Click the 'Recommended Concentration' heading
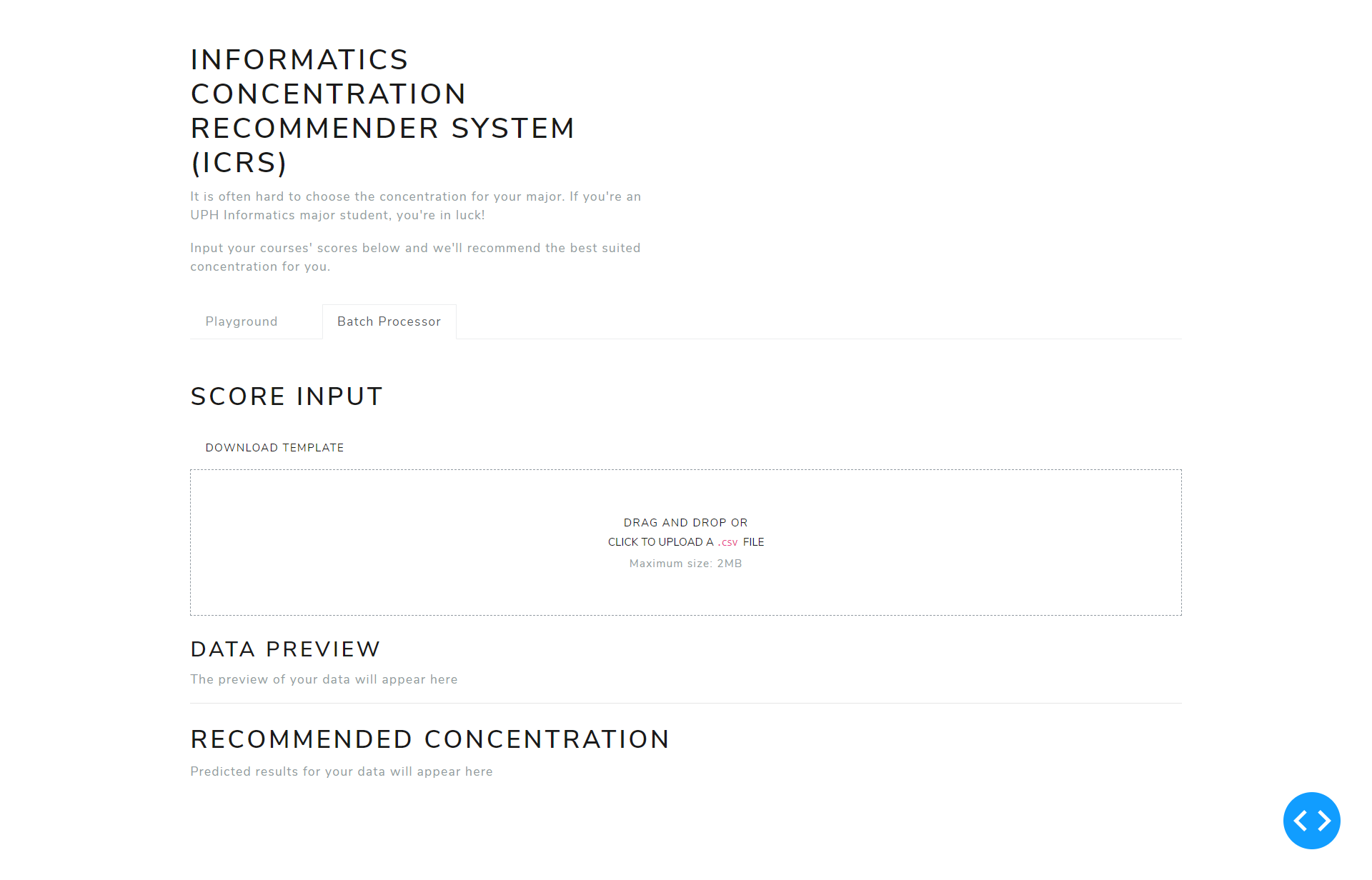This screenshot has width=1372, height=880. point(429,739)
